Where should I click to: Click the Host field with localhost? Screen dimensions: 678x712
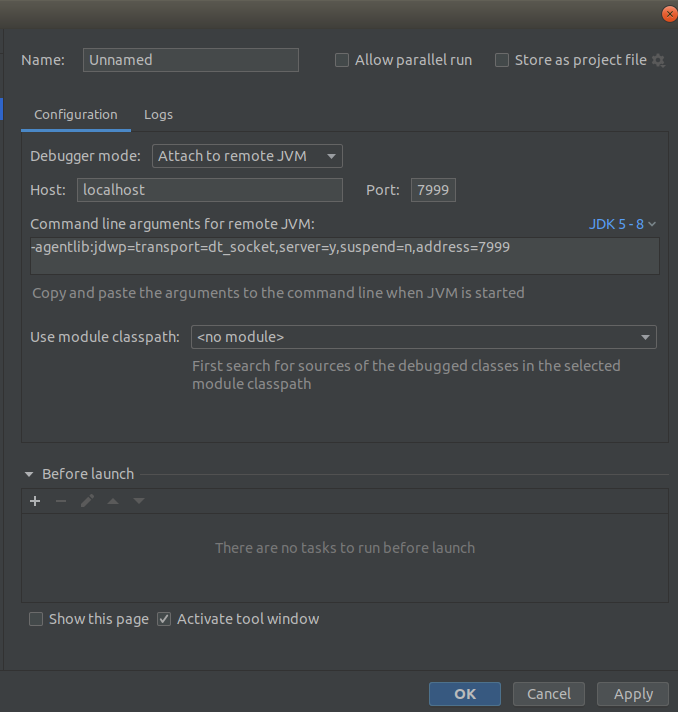[x=210, y=190]
